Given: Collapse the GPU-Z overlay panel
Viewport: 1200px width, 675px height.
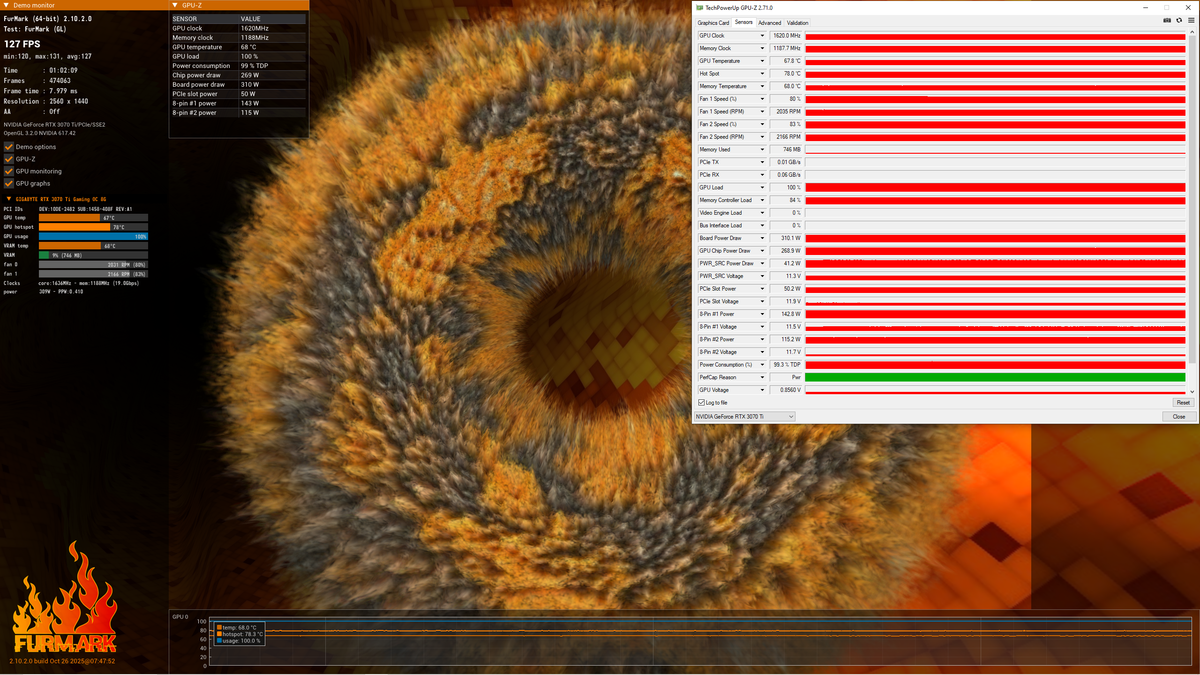Looking at the screenshot, I should [175, 5].
